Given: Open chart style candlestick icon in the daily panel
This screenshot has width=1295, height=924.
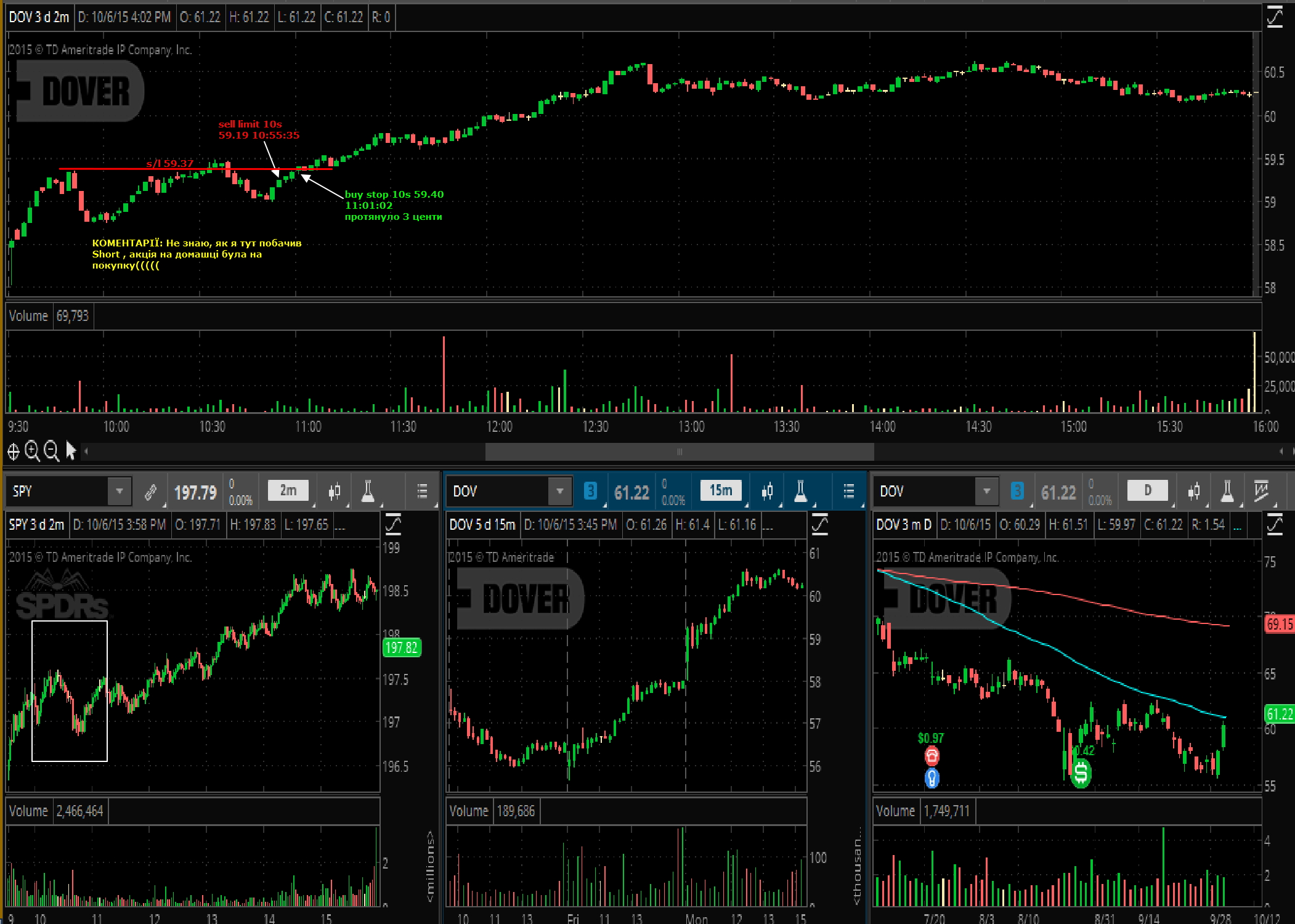Looking at the screenshot, I should (x=1194, y=491).
